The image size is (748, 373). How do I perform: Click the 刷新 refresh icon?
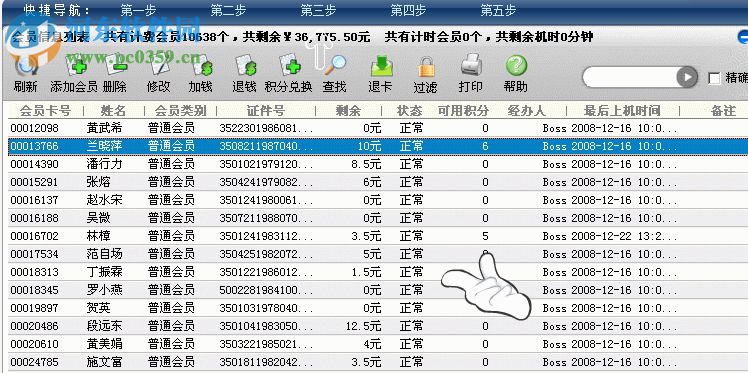(x=26, y=66)
